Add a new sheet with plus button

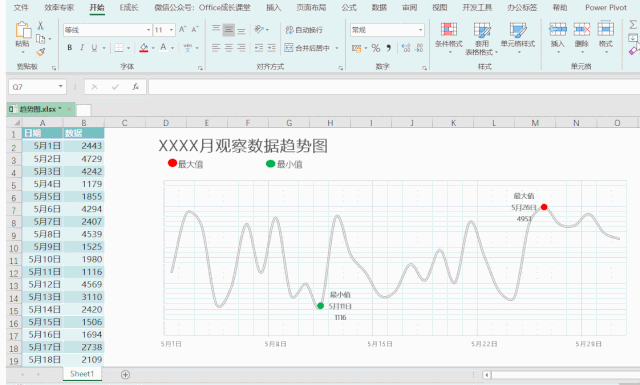coord(125,374)
